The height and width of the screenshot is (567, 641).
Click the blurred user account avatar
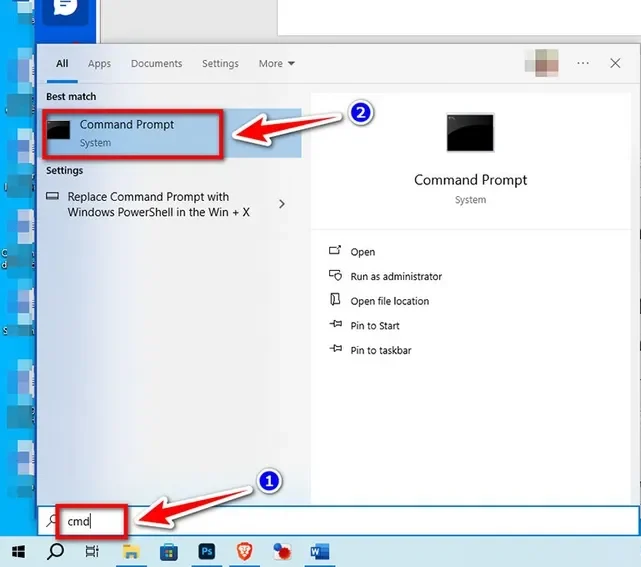[x=542, y=63]
